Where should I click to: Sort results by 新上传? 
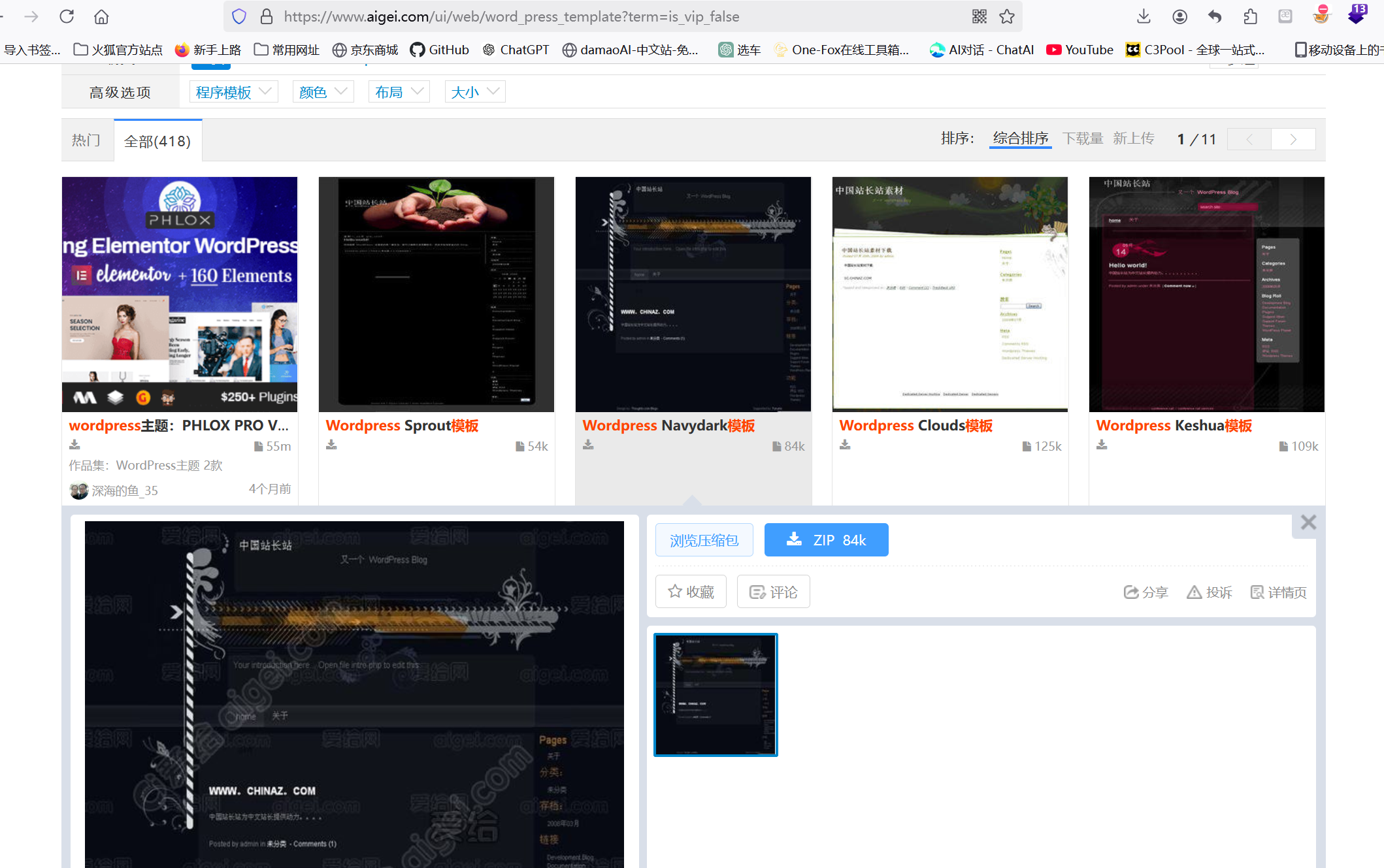click(1133, 138)
